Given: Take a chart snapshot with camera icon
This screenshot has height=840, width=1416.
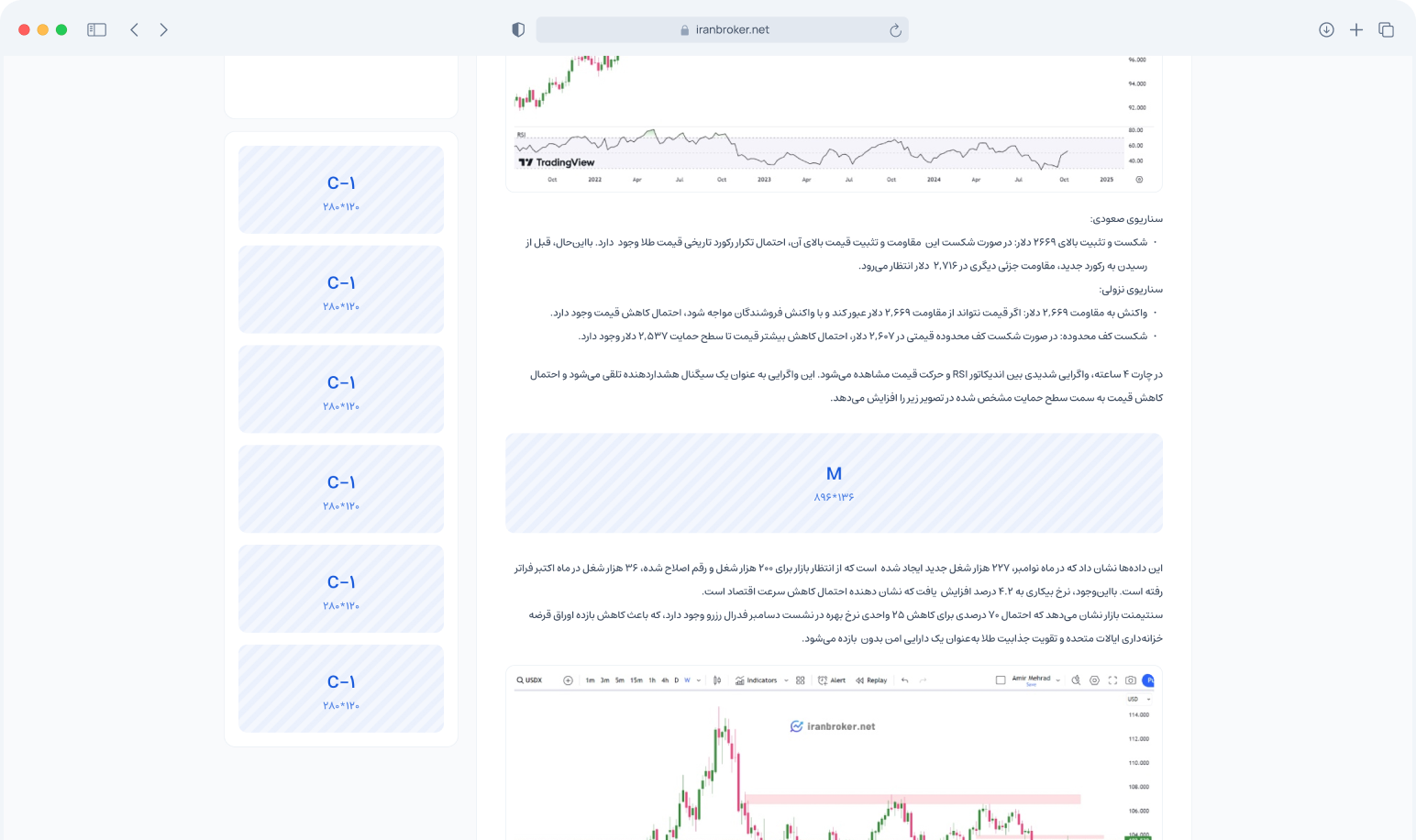Looking at the screenshot, I should point(1131,680).
